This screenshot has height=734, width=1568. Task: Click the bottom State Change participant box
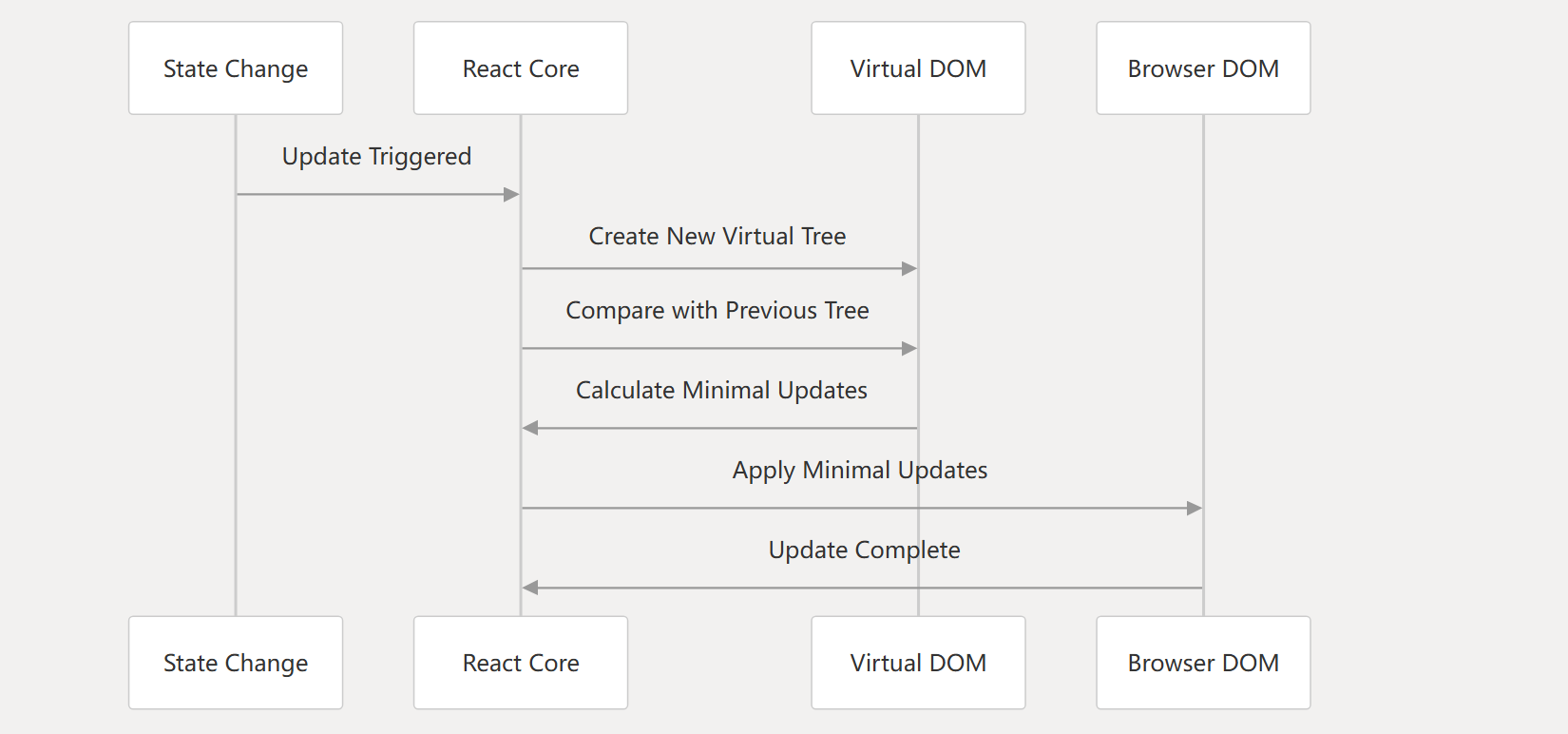click(236, 663)
